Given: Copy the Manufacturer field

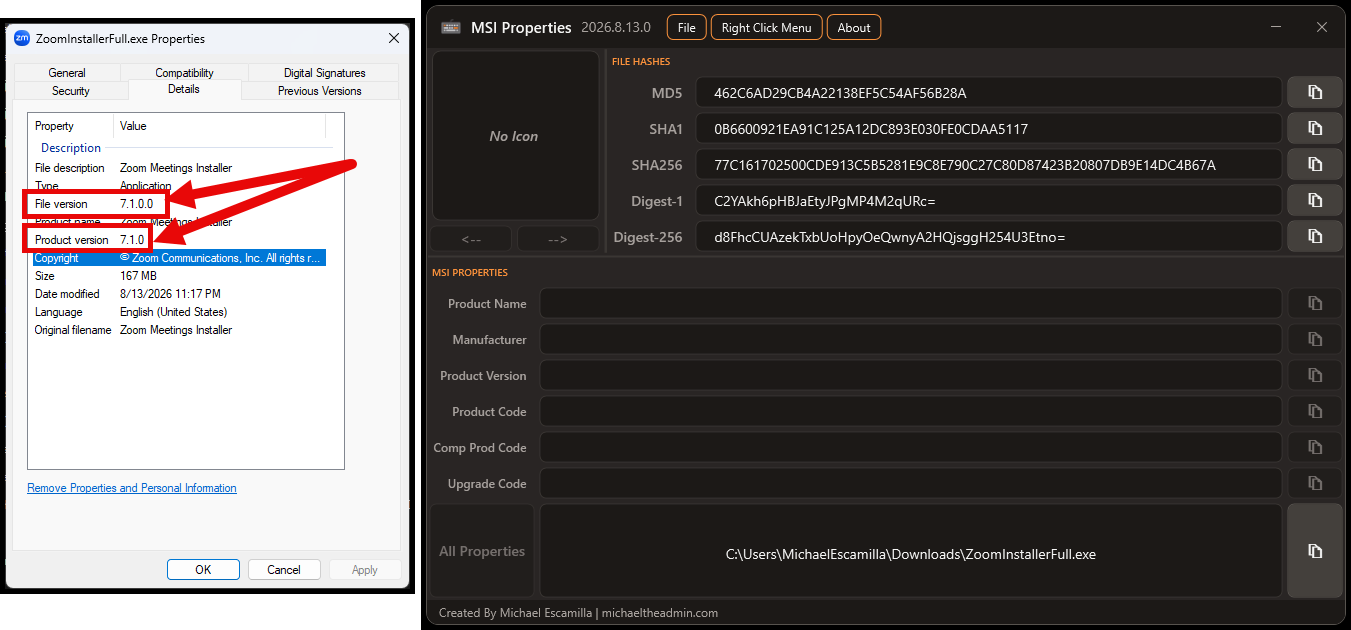Looking at the screenshot, I should click(x=1314, y=339).
